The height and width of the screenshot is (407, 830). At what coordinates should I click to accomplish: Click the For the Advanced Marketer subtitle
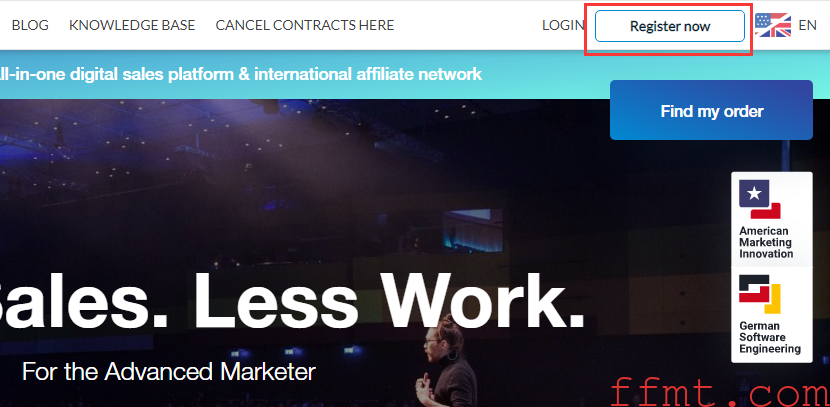[x=169, y=372]
